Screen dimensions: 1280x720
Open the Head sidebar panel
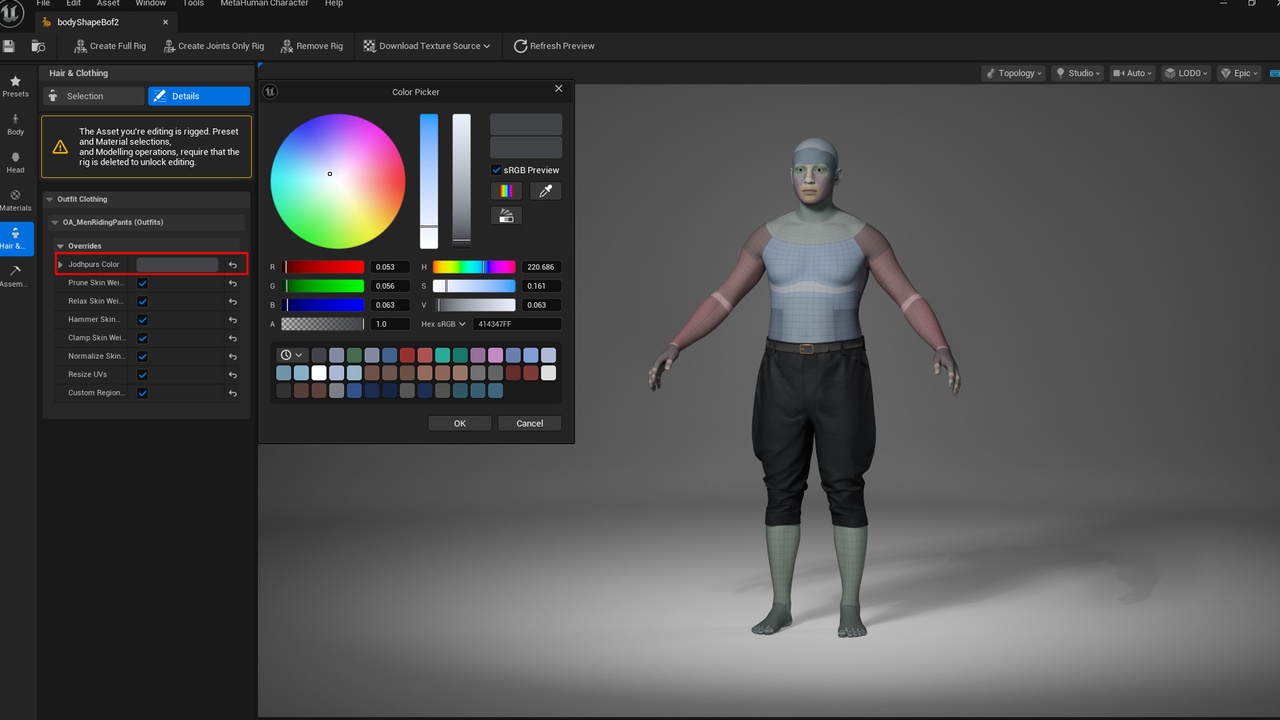(15, 162)
